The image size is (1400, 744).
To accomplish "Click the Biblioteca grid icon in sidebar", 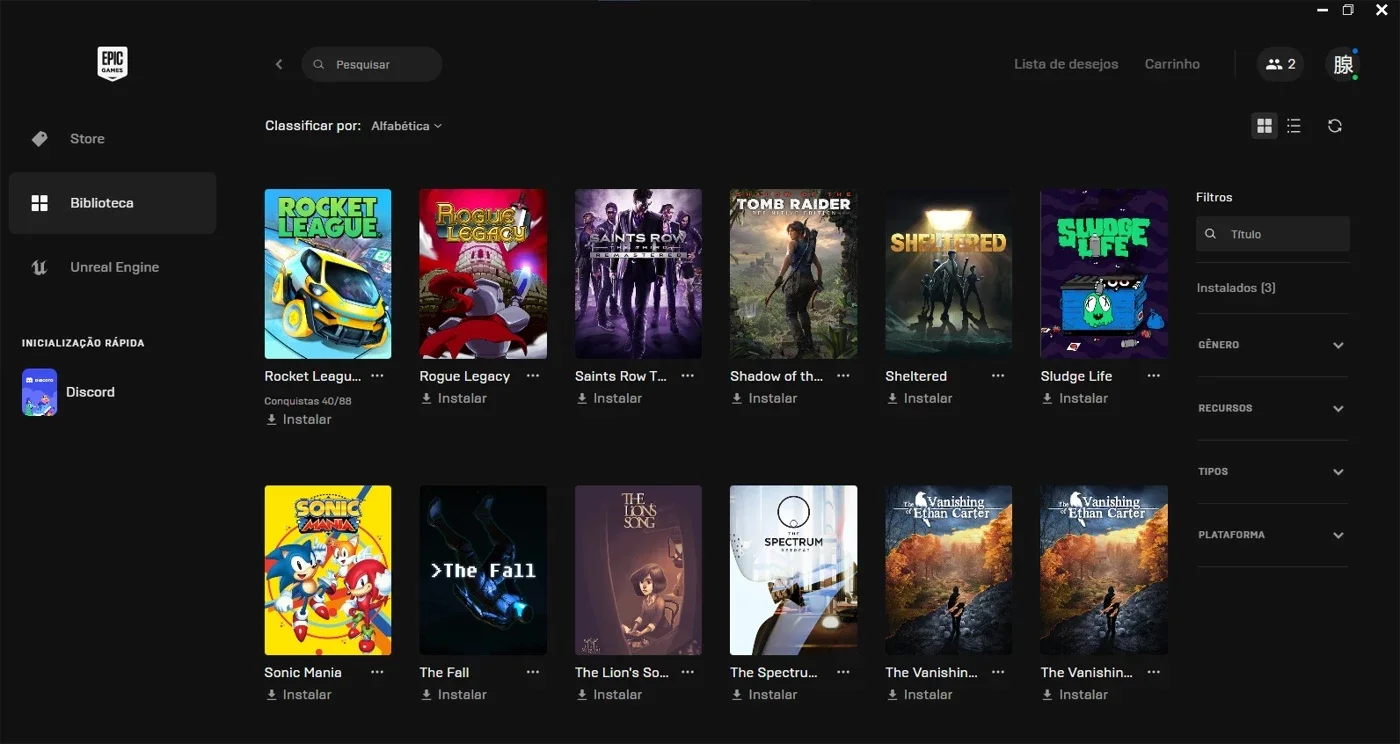I will click(x=39, y=203).
